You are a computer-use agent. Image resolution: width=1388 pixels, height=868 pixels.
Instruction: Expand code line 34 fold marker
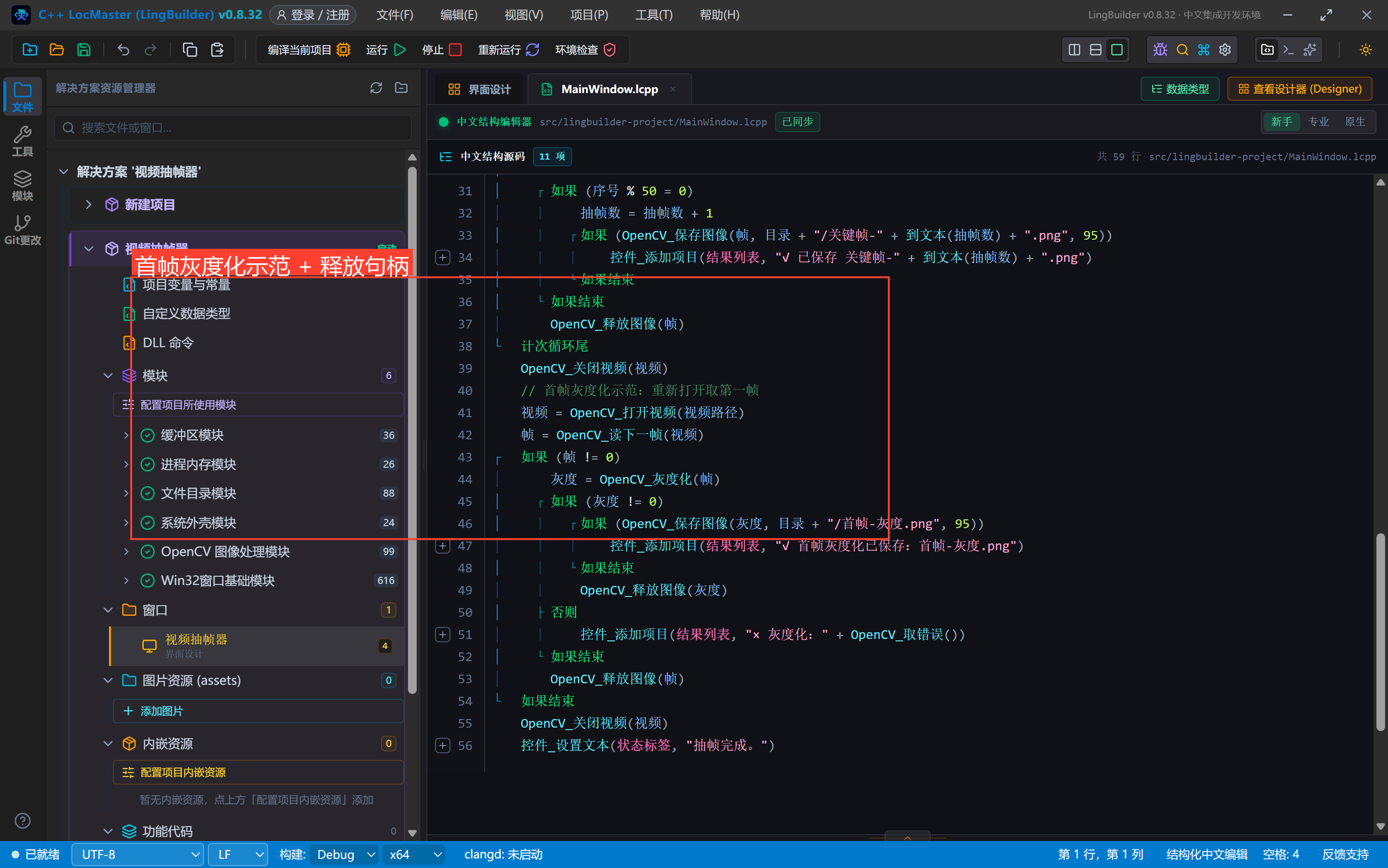click(x=443, y=257)
